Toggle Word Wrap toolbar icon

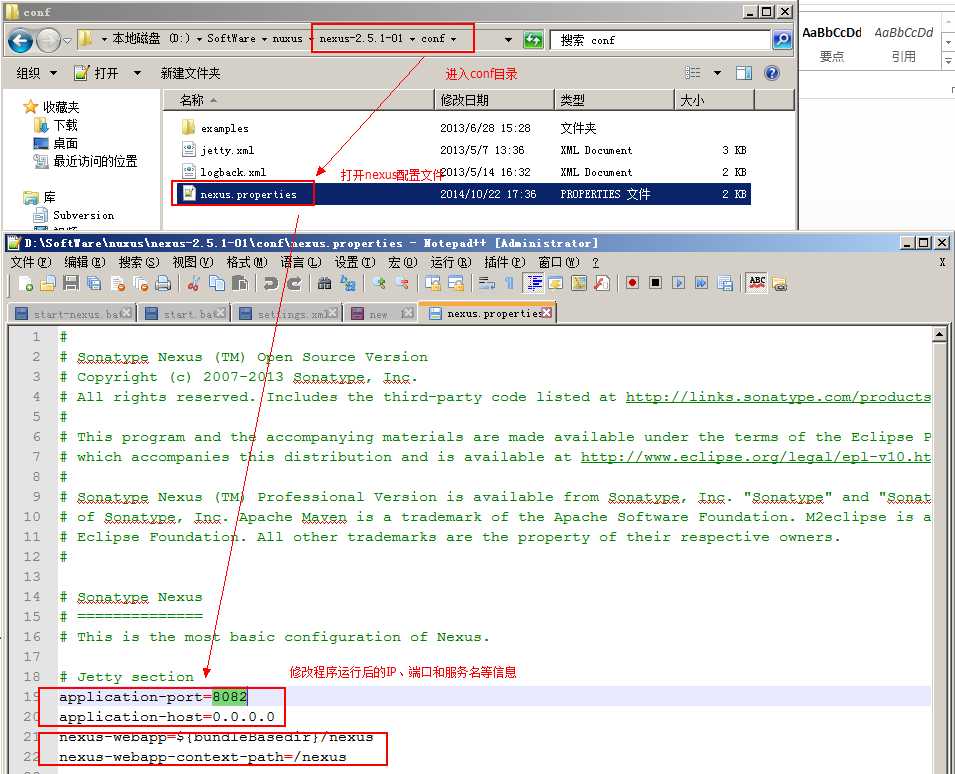point(486,283)
